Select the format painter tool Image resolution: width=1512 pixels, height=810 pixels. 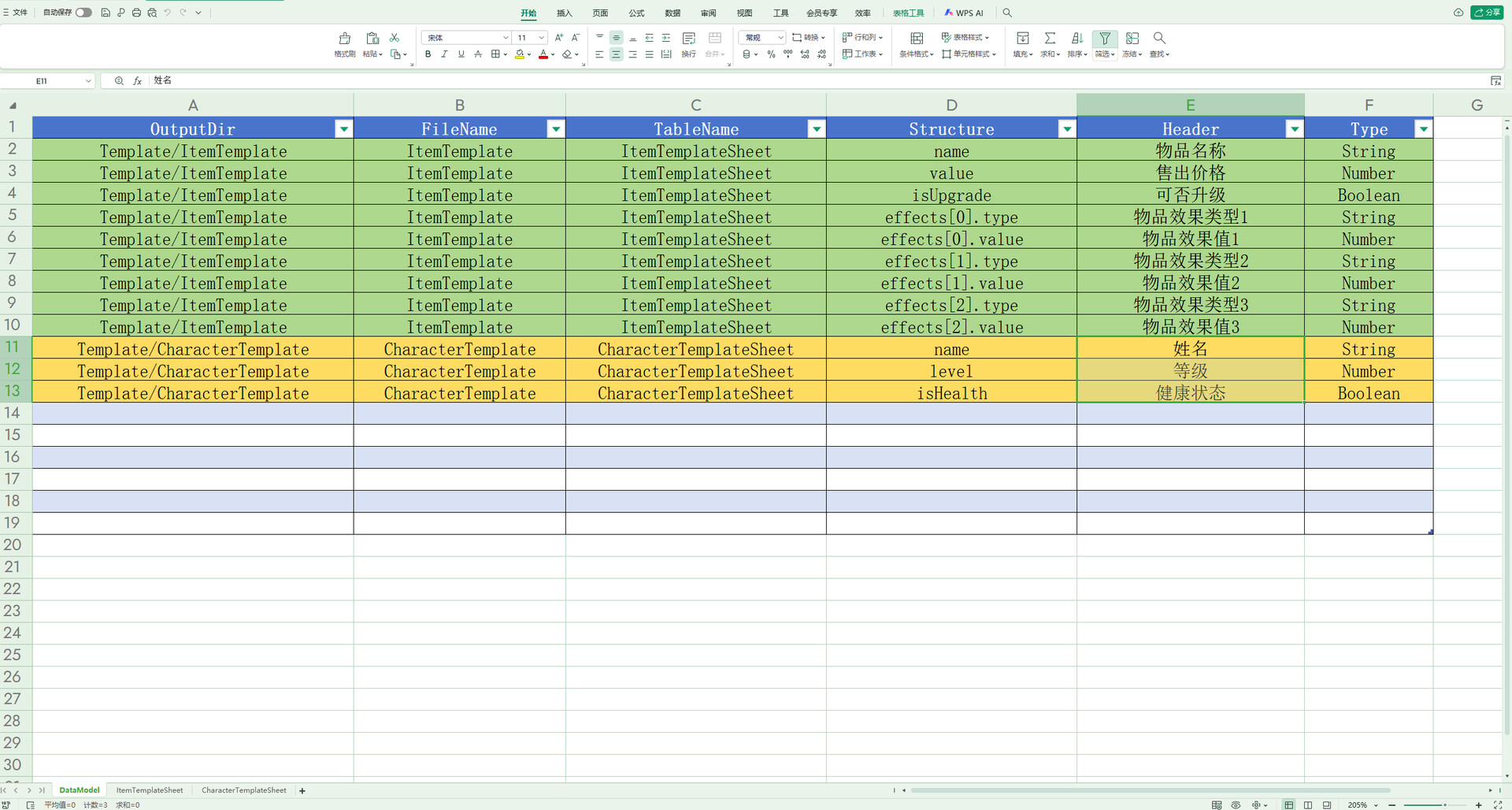click(x=344, y=45)
